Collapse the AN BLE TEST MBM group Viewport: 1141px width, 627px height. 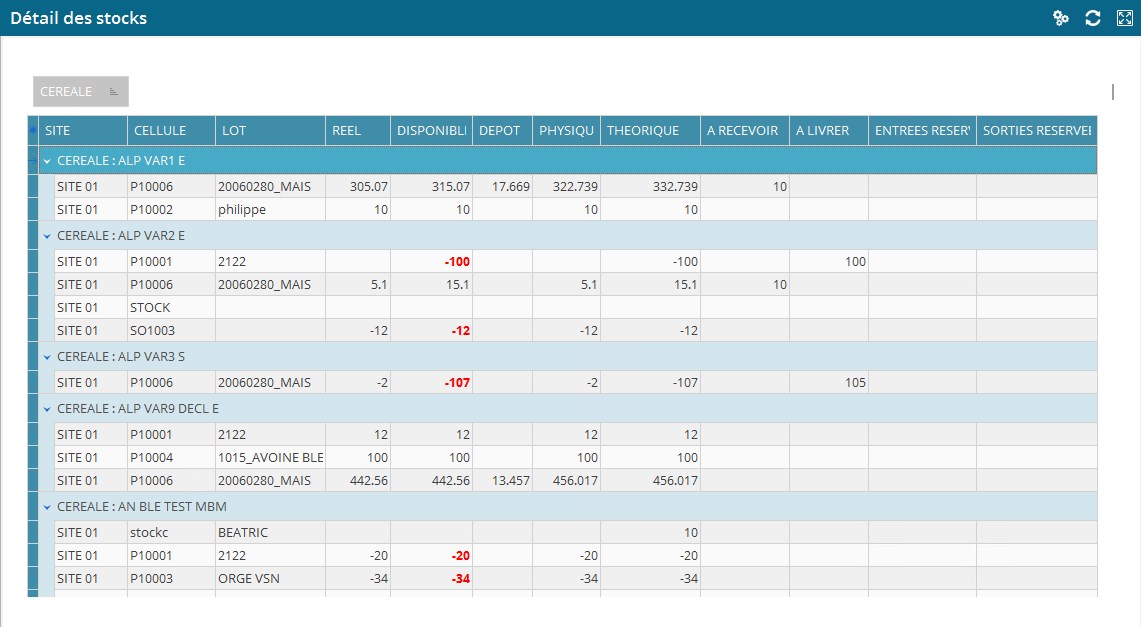pos(47,507)
